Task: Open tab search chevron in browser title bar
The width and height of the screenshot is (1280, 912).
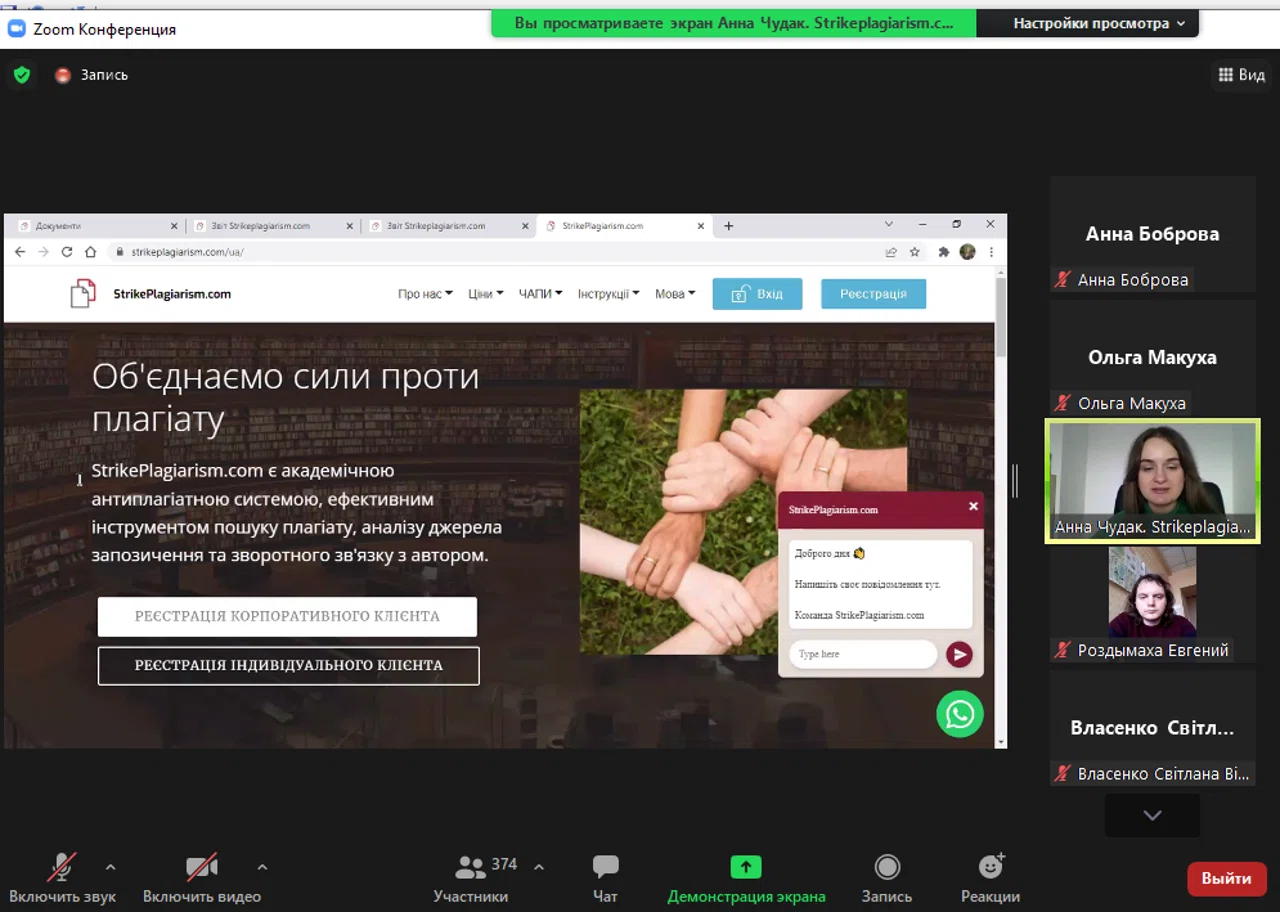Action: [889, 225]
